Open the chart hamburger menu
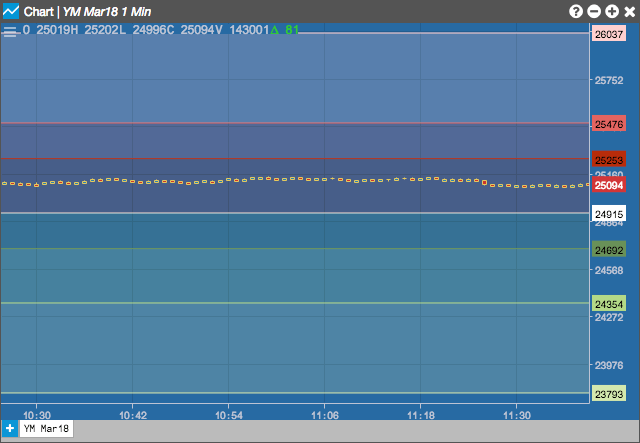The width and height of the screenshot is (640, 443). pyautogui.click(x=10, y=32)
